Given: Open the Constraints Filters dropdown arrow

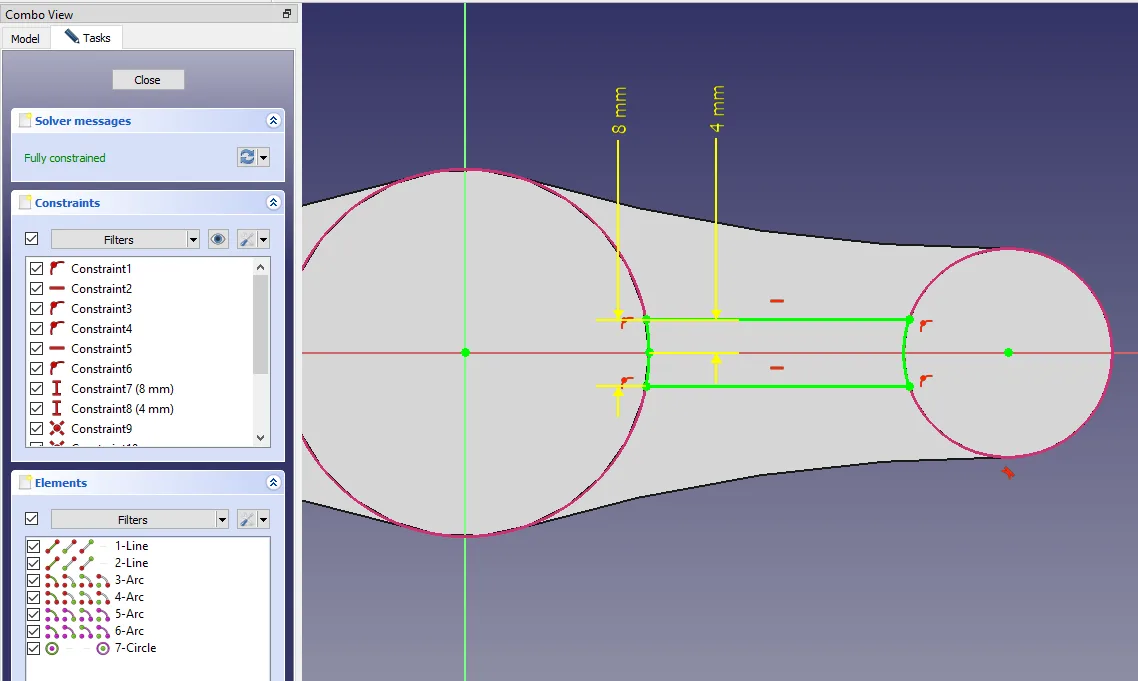Looking at the screenshot, I should [x=193, y=239].
